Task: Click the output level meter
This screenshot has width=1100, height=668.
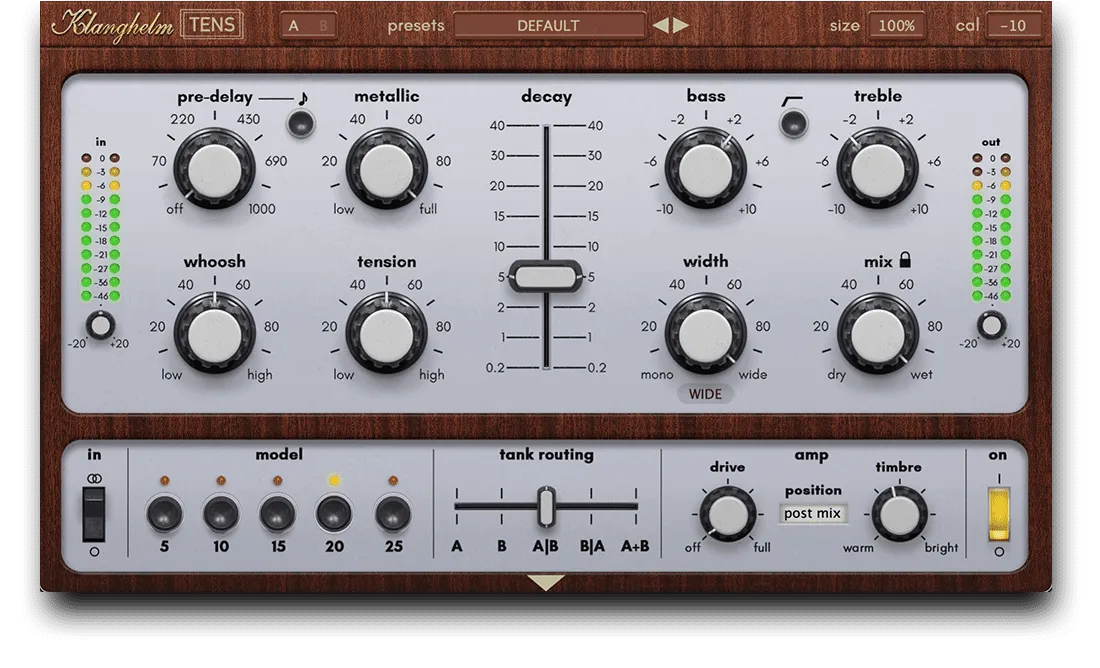Action: 991,227
